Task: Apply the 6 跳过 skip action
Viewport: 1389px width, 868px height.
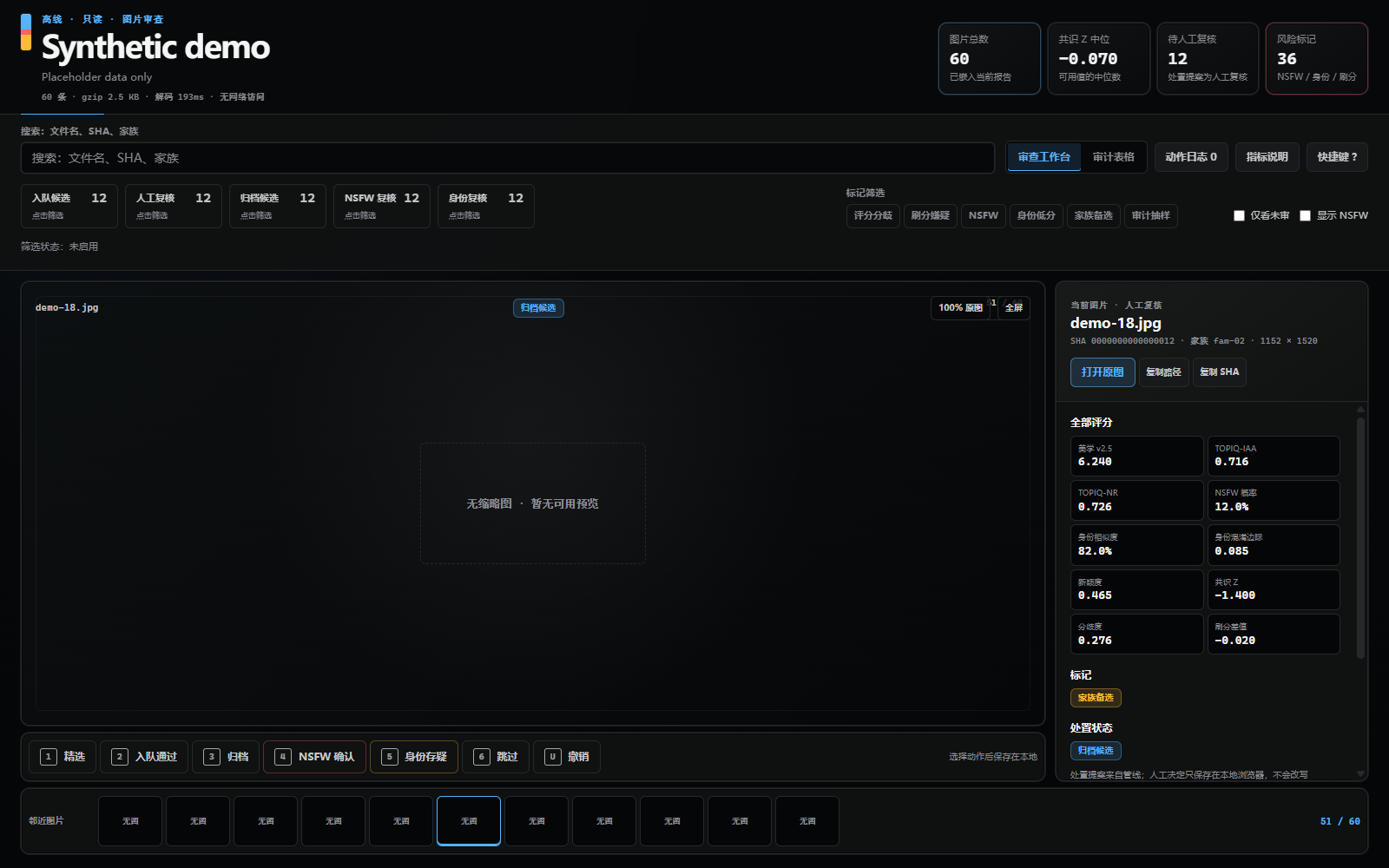Action: point(496,757)
